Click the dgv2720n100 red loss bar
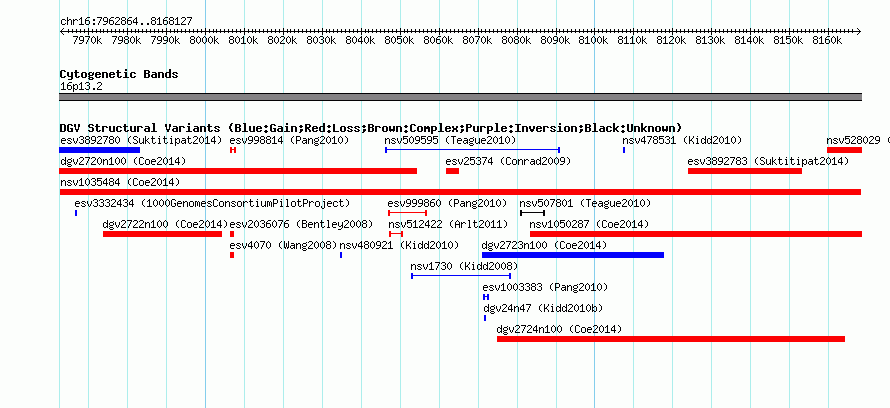Screen dimensions: 890x408 [x=238, y=171]
